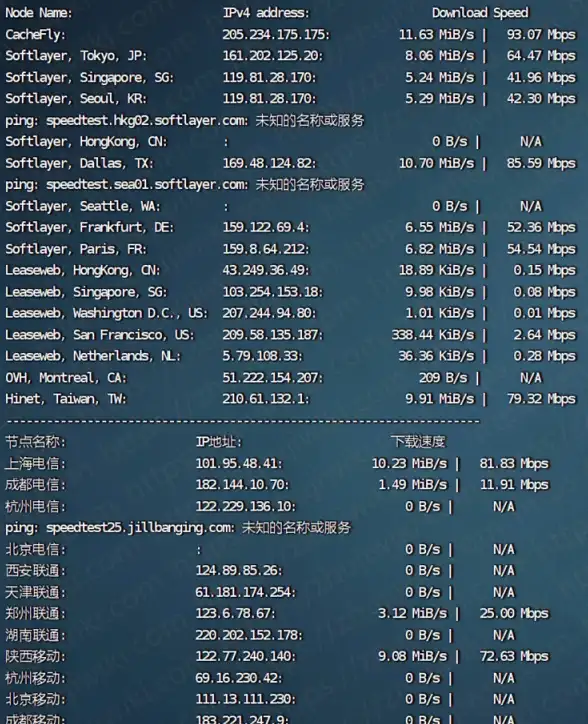Click the Hinet, Taiwan, TW row
The image size is (588, 724).
[291, 399]
